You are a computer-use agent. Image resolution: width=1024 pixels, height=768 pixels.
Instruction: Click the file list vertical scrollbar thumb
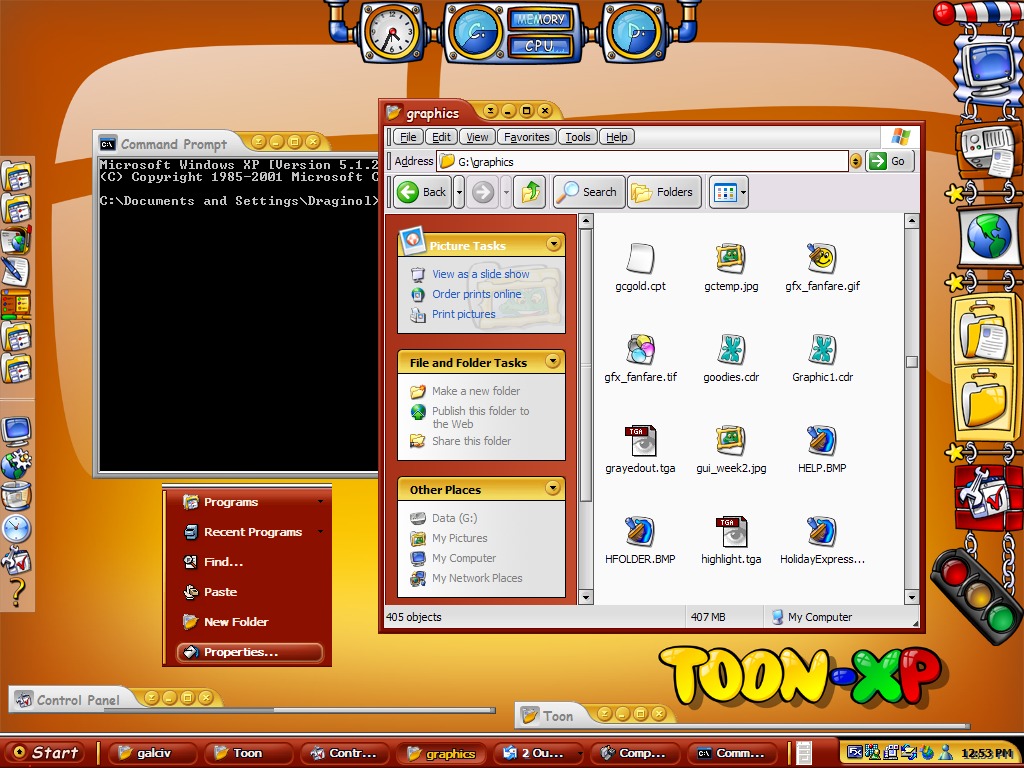pos(911,362)
